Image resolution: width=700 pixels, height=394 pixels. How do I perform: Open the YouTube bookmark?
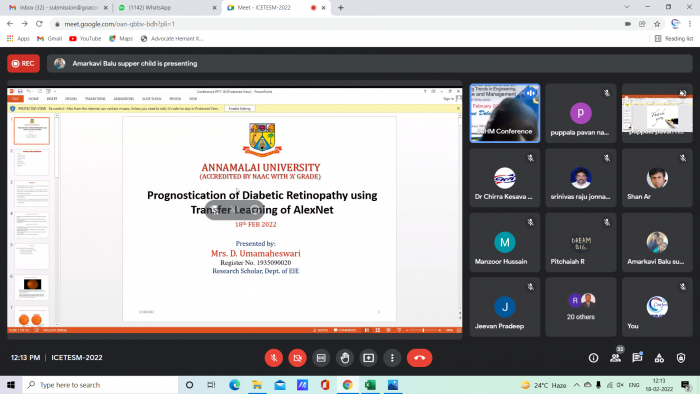tap(85, 39)
